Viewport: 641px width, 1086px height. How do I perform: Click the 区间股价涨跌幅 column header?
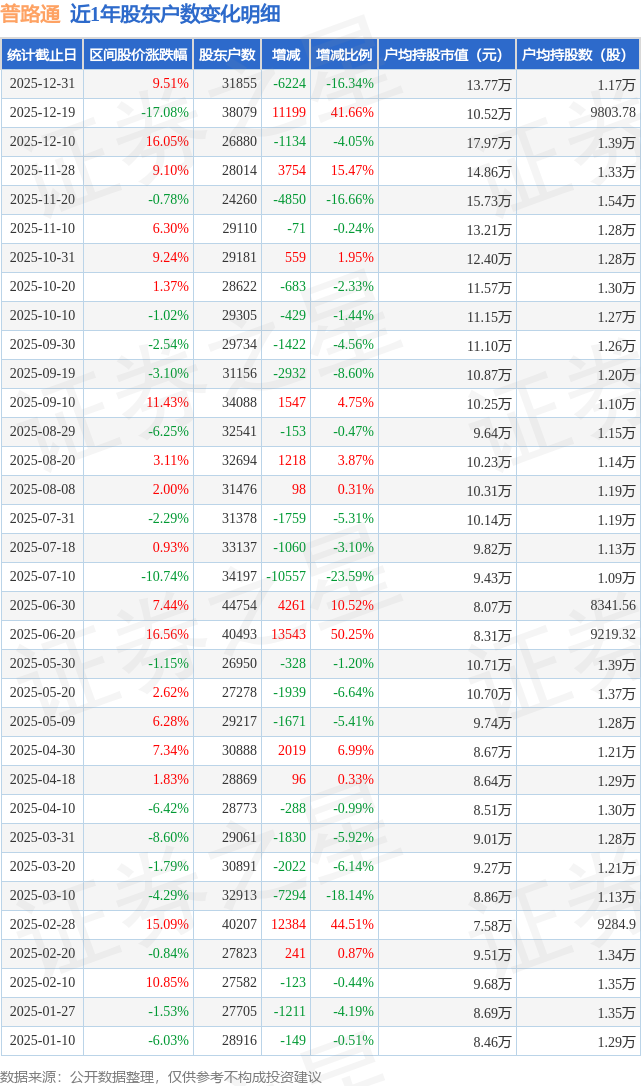pyautogui.click(x=137, y=55)
